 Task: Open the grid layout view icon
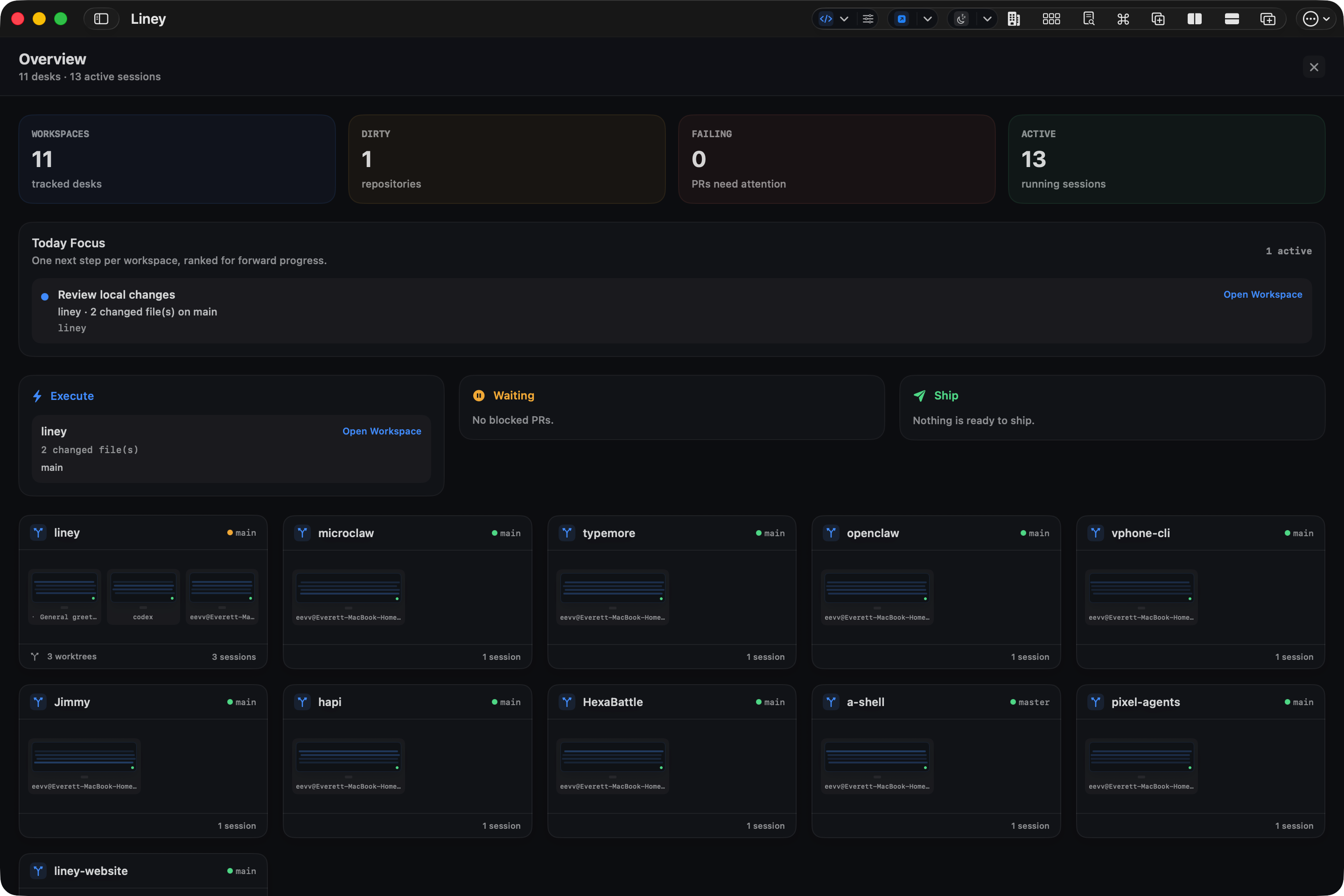(x=1051, y=19)
